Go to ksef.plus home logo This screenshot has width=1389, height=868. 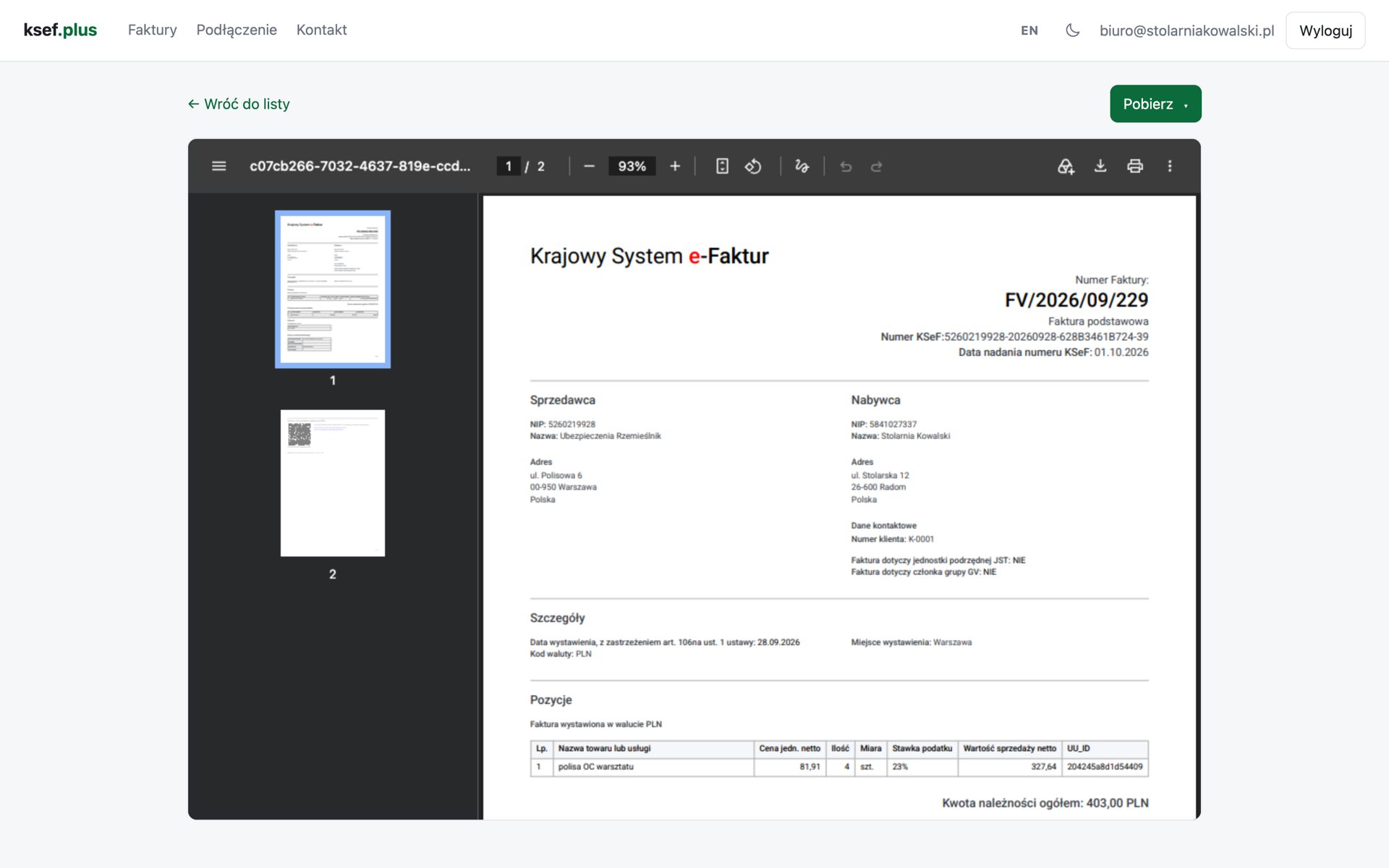(x=60, y=30)
